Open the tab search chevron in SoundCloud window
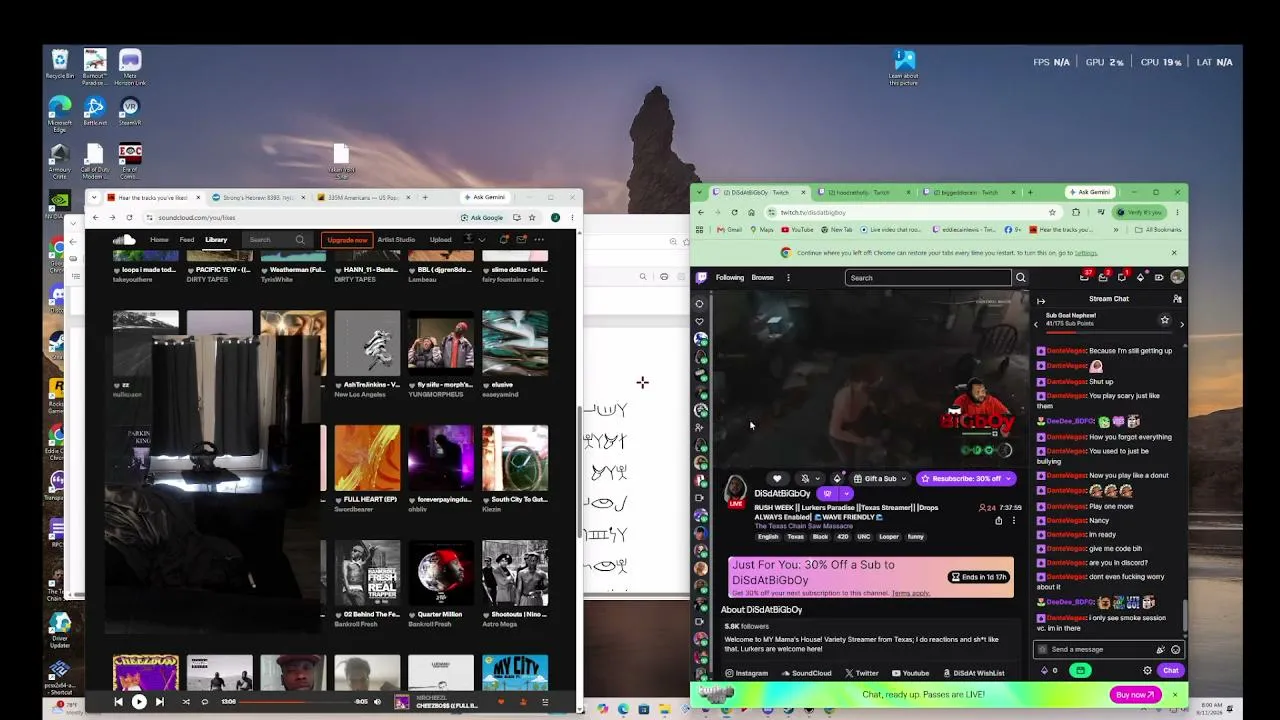Viewport: 1280px width, 720px height. click(94, 197)
